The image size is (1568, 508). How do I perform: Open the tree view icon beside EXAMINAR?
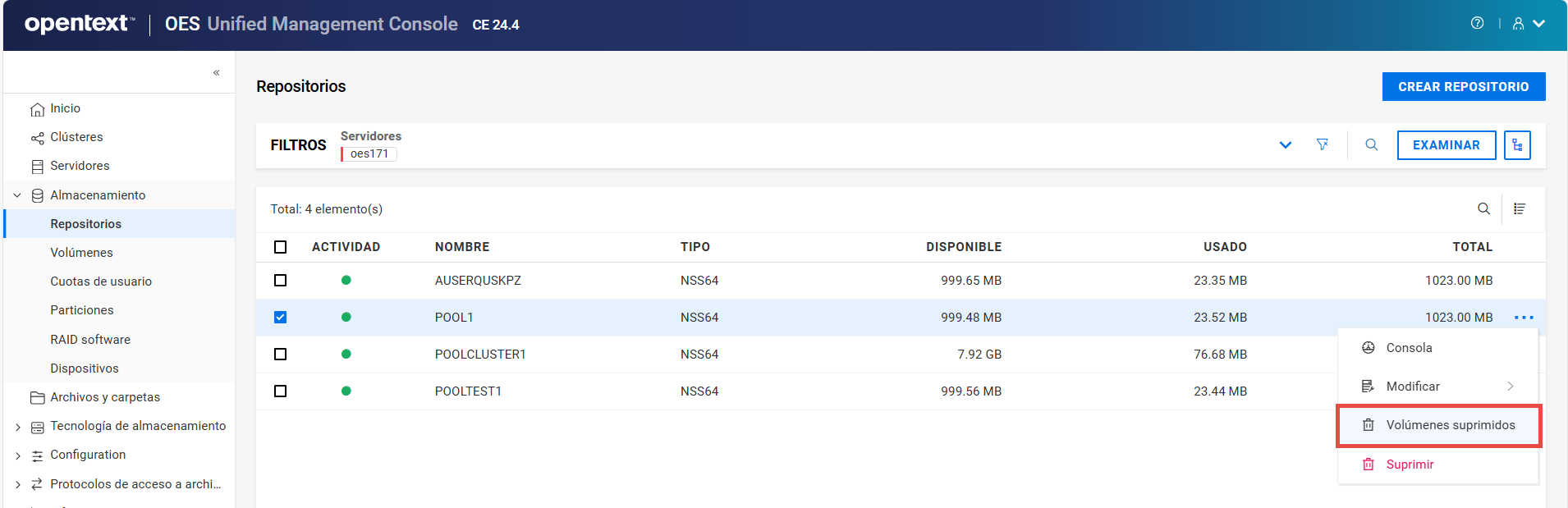pos(1517,145)
